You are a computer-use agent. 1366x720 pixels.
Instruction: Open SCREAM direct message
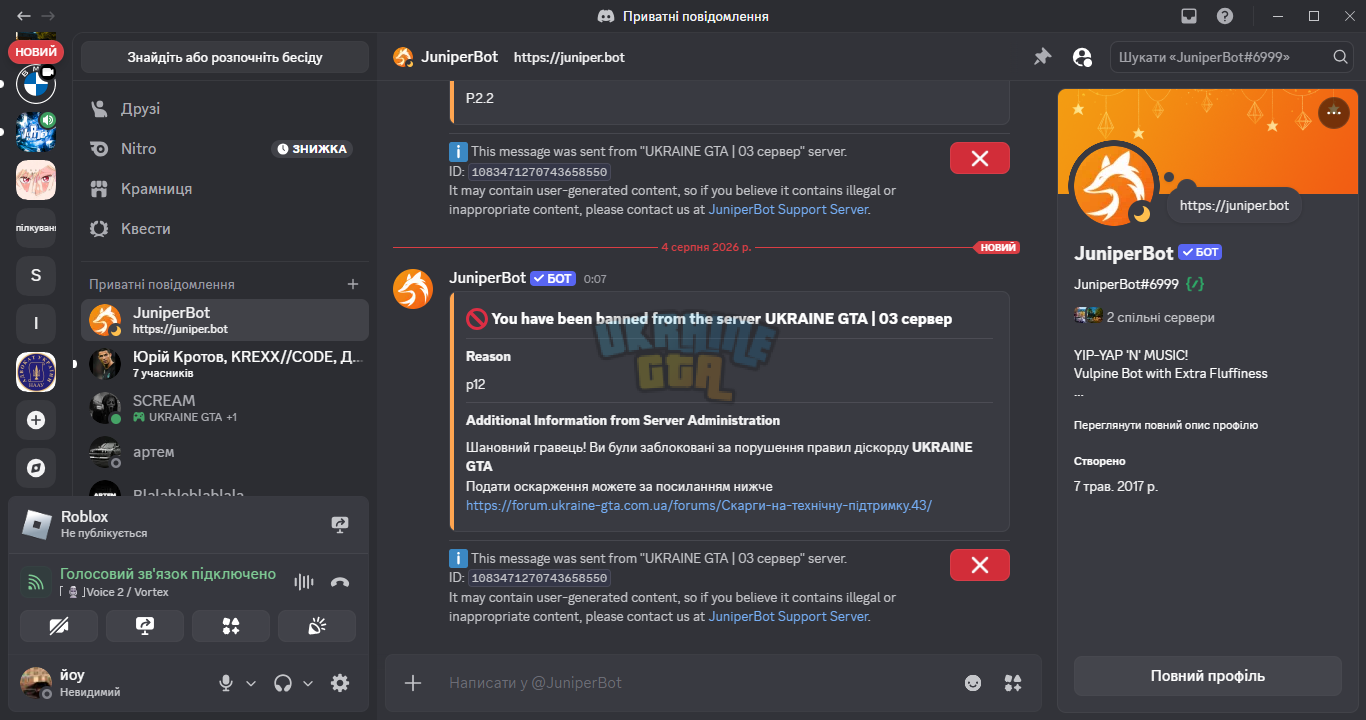(x=225, y=408)
